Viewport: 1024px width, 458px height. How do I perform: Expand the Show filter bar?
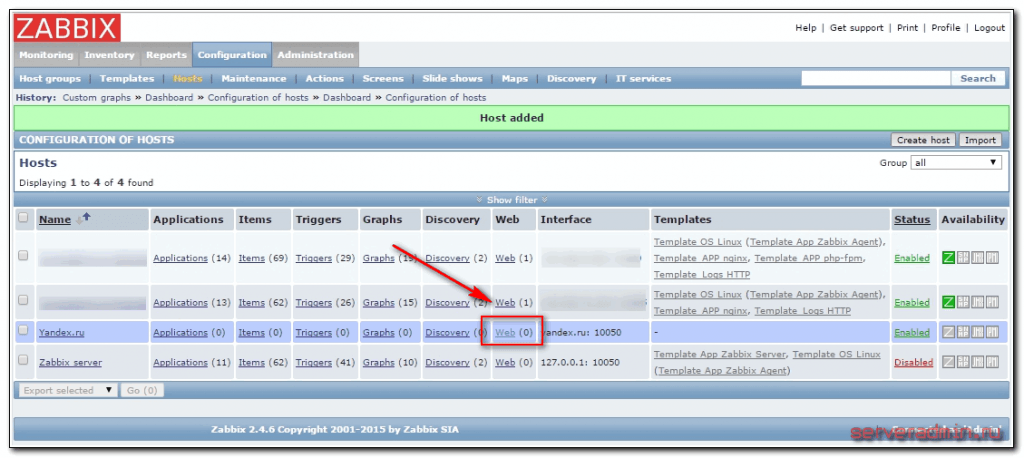pos(511,200)
